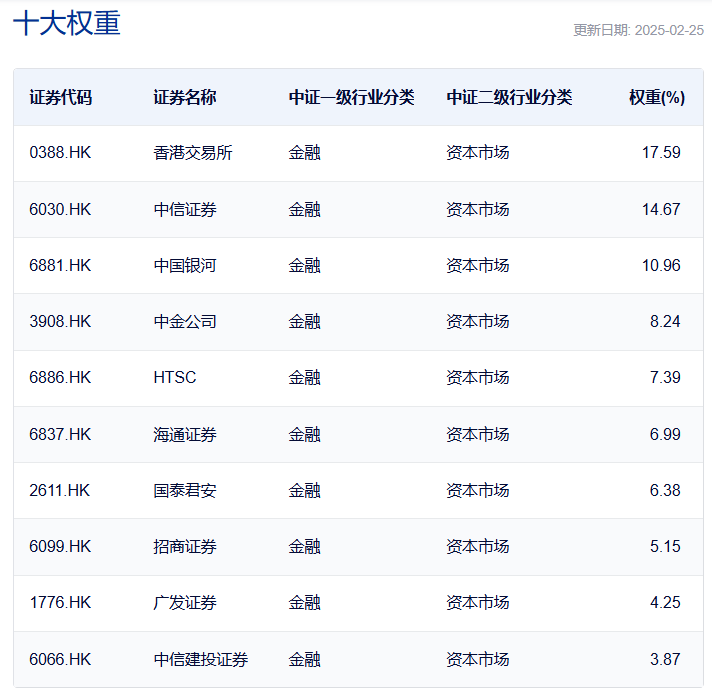Select the name 广发证券
Image resolution: width=712 pixels, height=697 pixels.
coord(185,603)
